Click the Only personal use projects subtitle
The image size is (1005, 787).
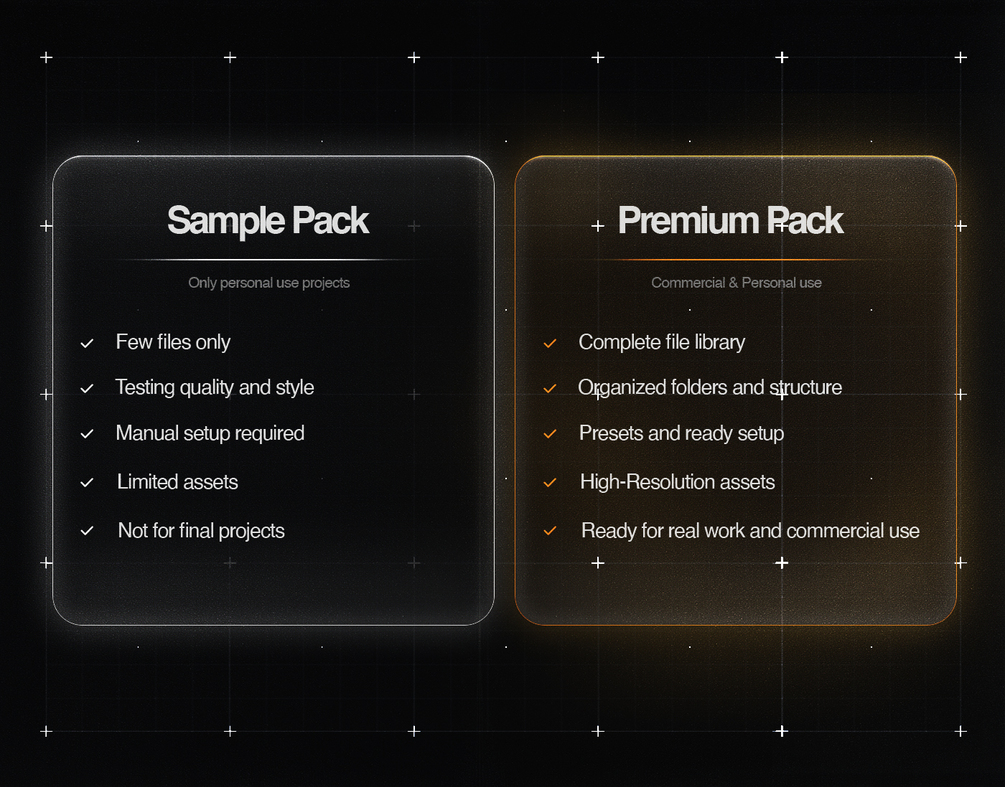[269, 283]
